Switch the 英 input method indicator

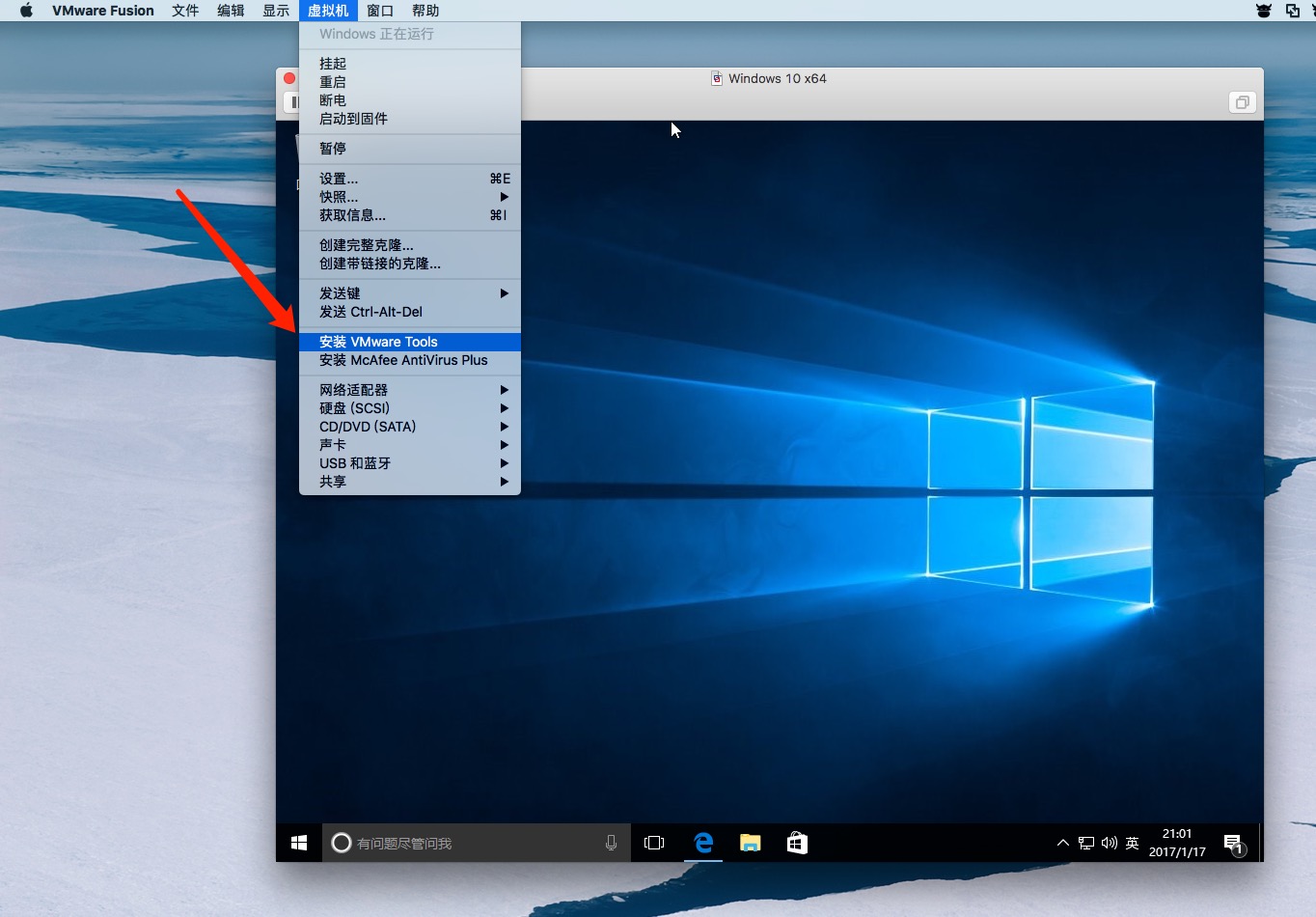click(1133, 843)
